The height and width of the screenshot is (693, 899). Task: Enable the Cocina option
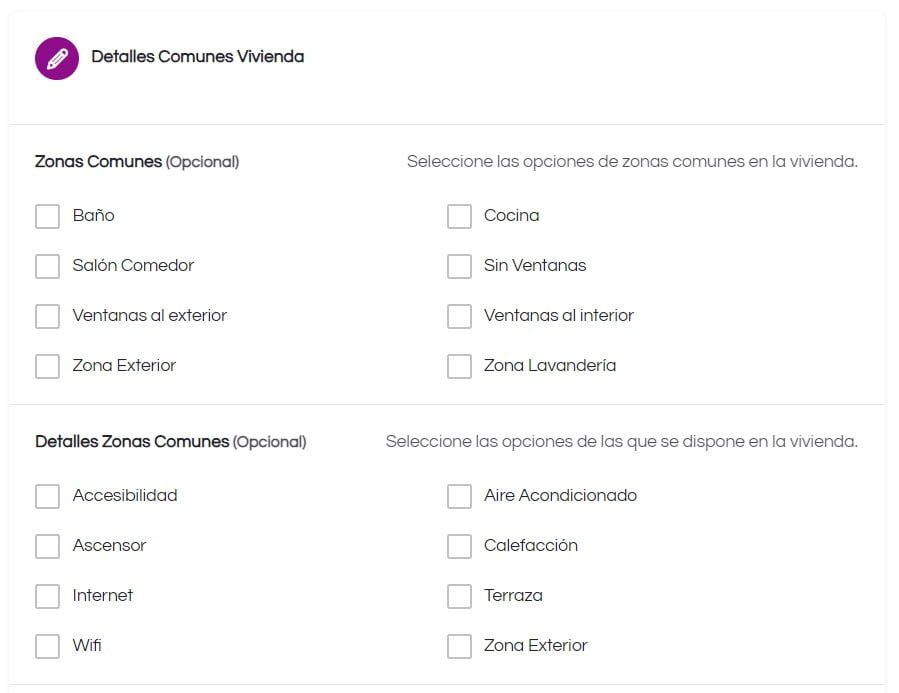click(x=459, y=216)
